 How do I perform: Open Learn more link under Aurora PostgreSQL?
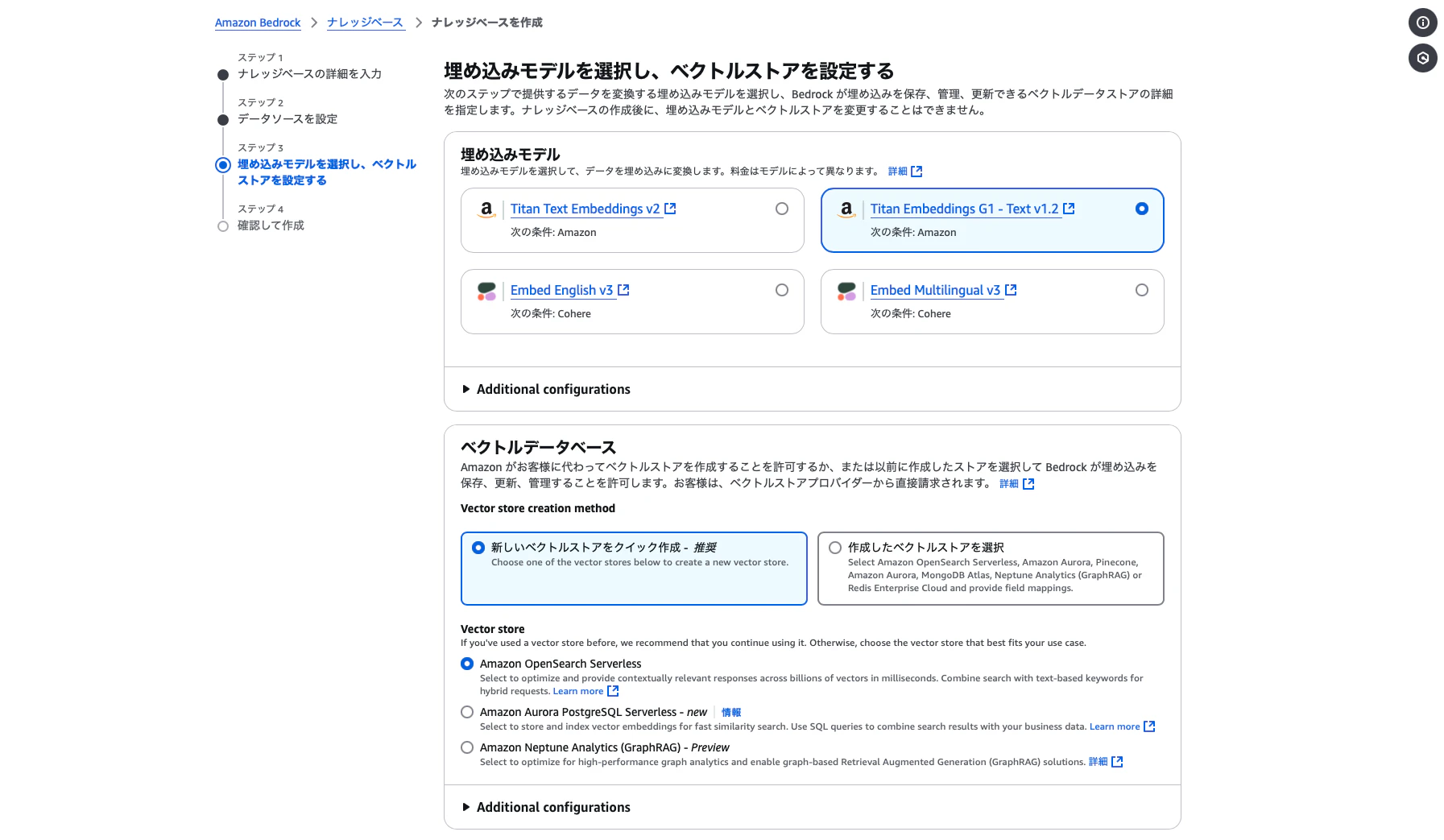pos(1115,726)
